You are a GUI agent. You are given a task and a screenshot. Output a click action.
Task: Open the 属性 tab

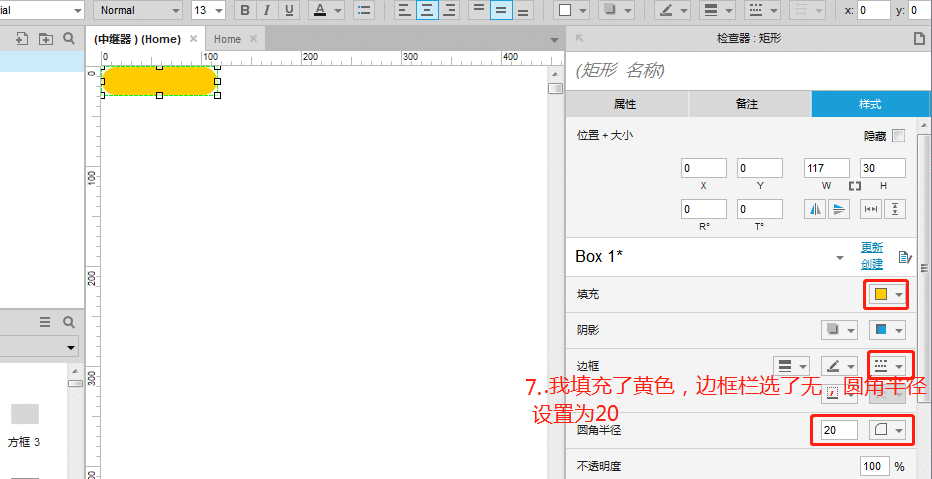[625, 105]
